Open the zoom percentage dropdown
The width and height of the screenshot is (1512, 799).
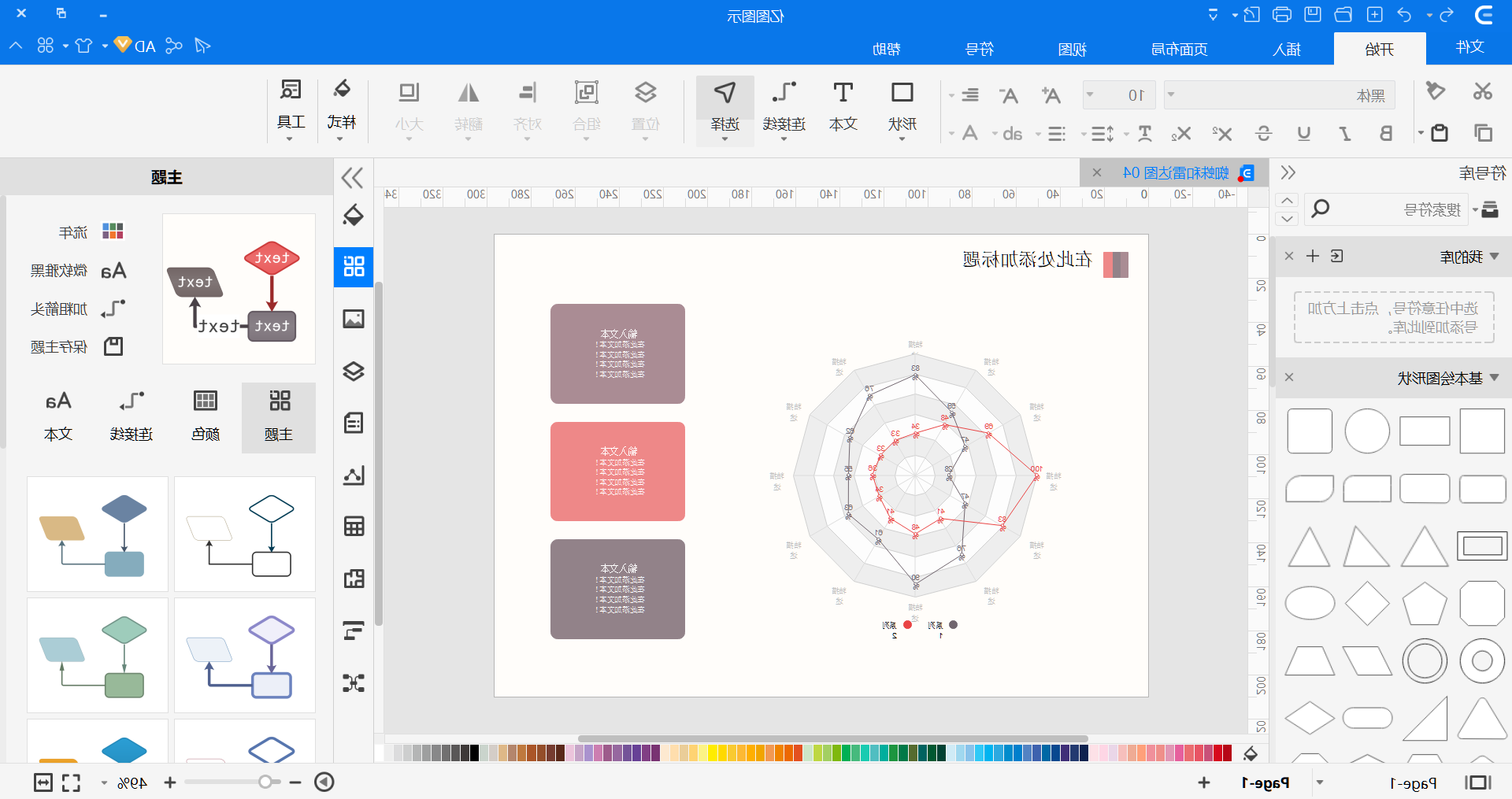104,782
